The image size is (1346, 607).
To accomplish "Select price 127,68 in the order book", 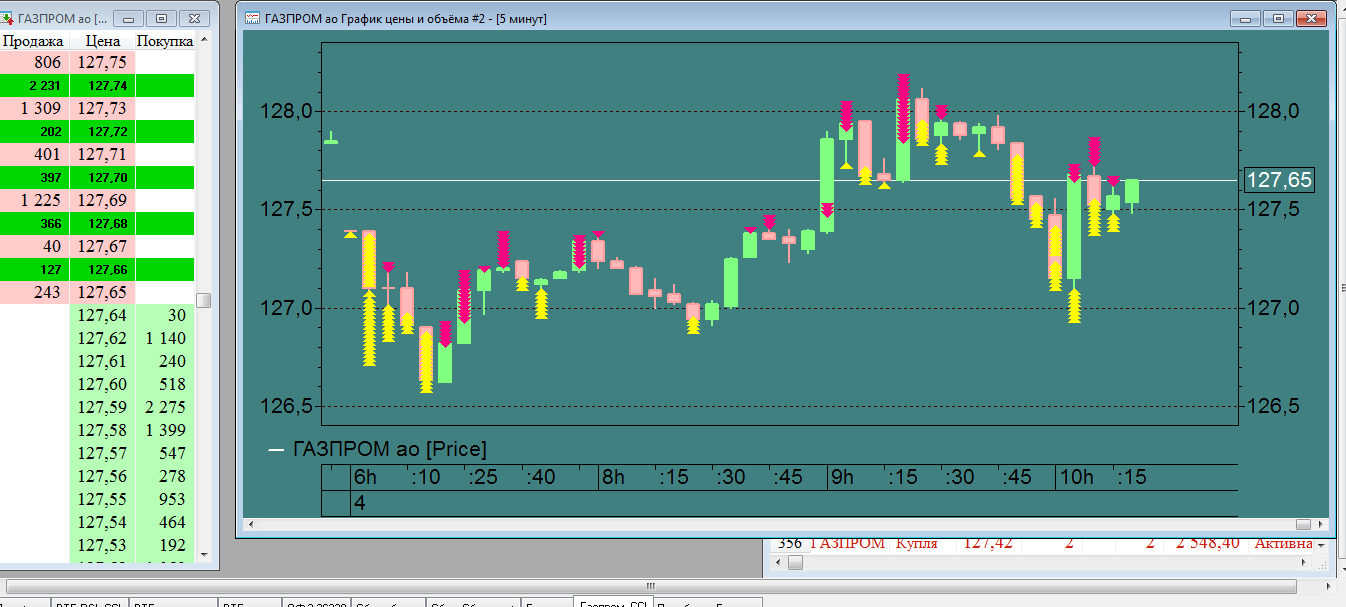I will coord(102,223).
